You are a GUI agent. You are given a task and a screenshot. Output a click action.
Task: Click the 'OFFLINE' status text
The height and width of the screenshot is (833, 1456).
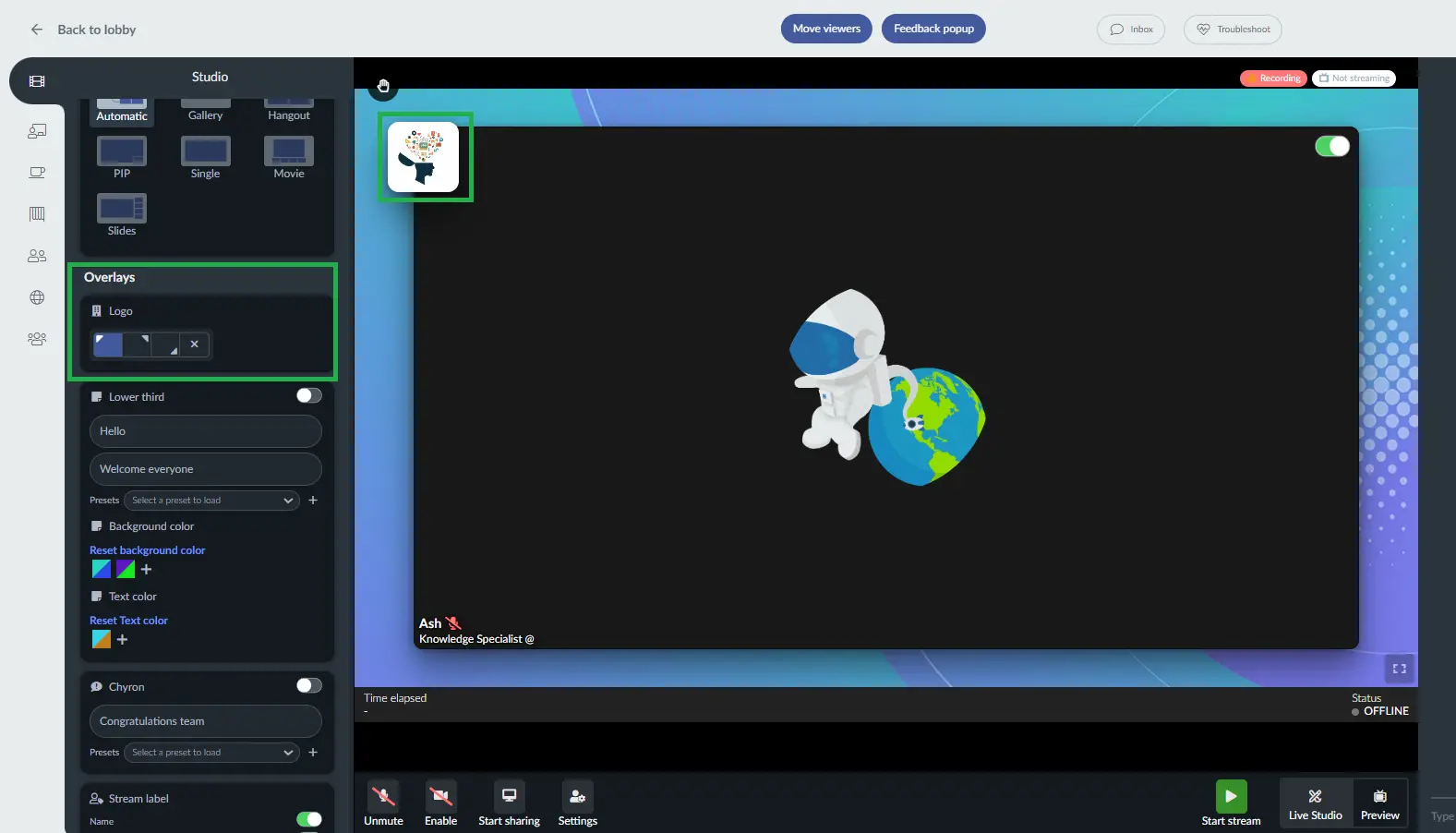point(1386,711)
